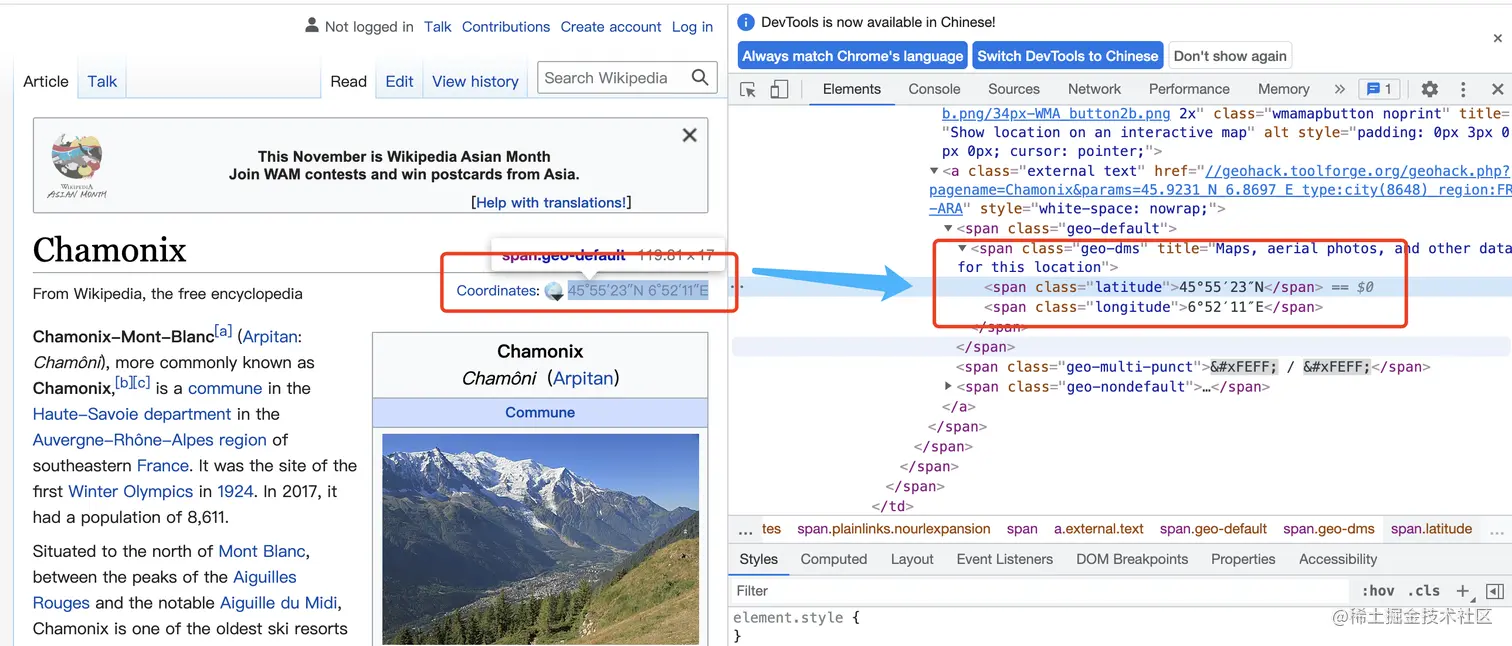Open the Wikipedia Talk tab beside Article
The image size is (1512, 646).
(x=102, y=81)
